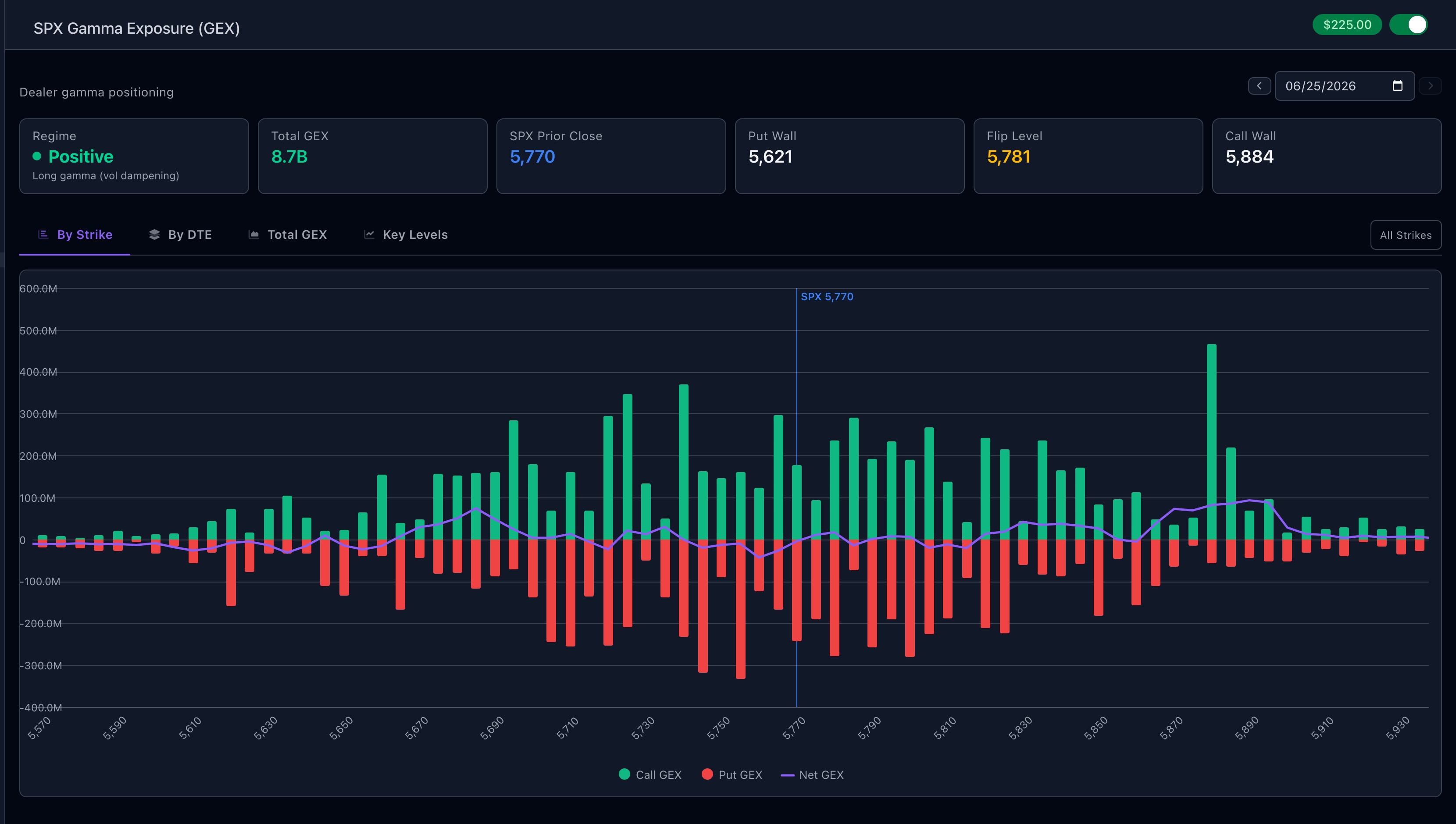Click the Call Wall 5,884 value

(x=1249, y=157)
